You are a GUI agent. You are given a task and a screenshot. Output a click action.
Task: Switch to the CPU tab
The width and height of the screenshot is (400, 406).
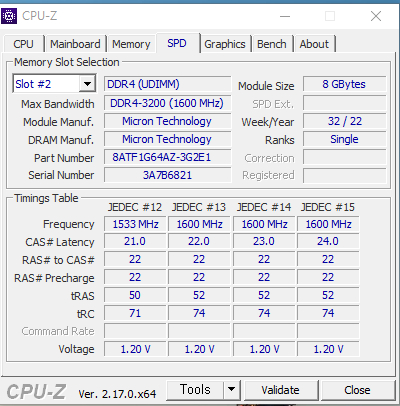pos(23,44)
